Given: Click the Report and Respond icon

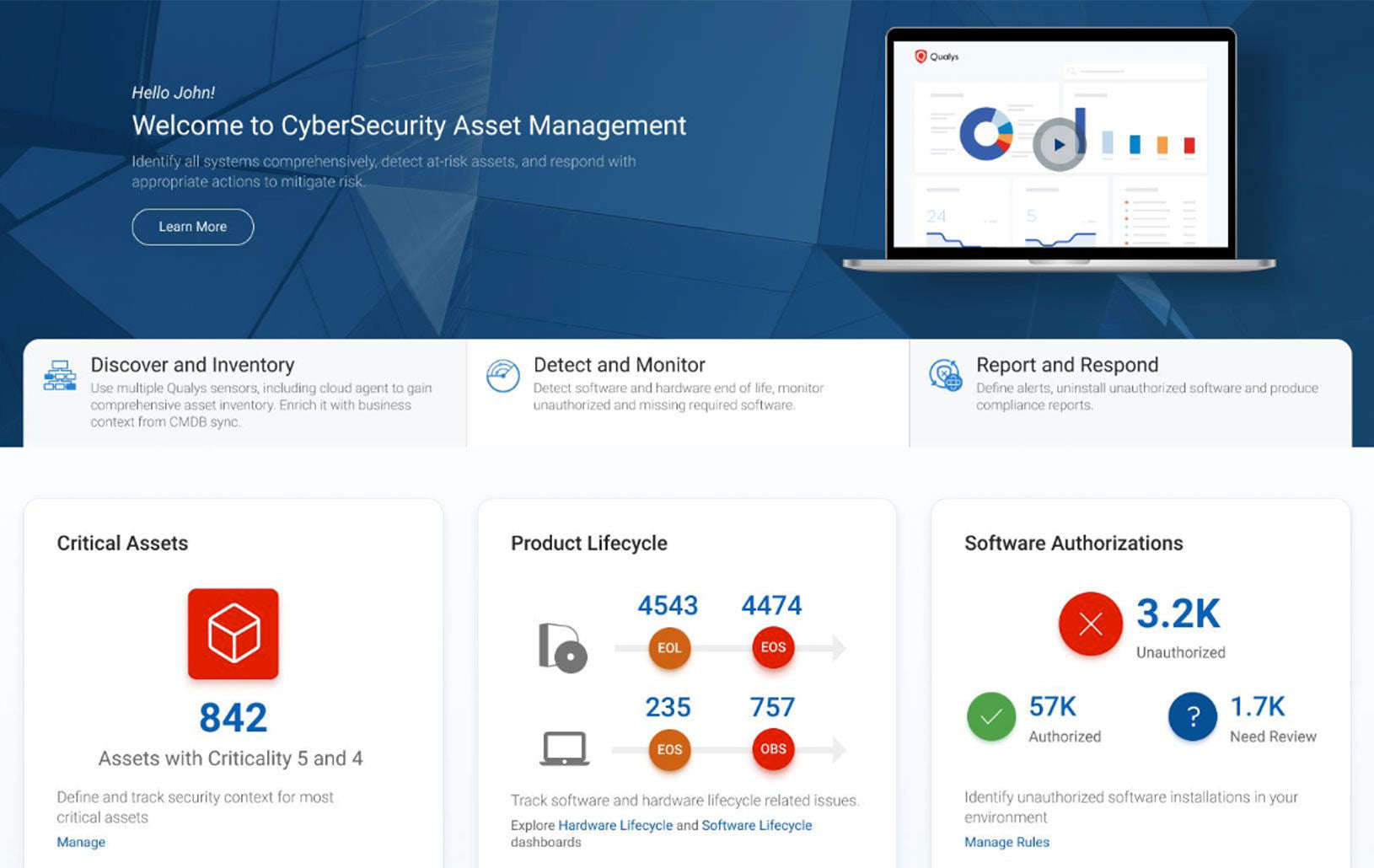Looking at the screenshot, I should 945,376.
